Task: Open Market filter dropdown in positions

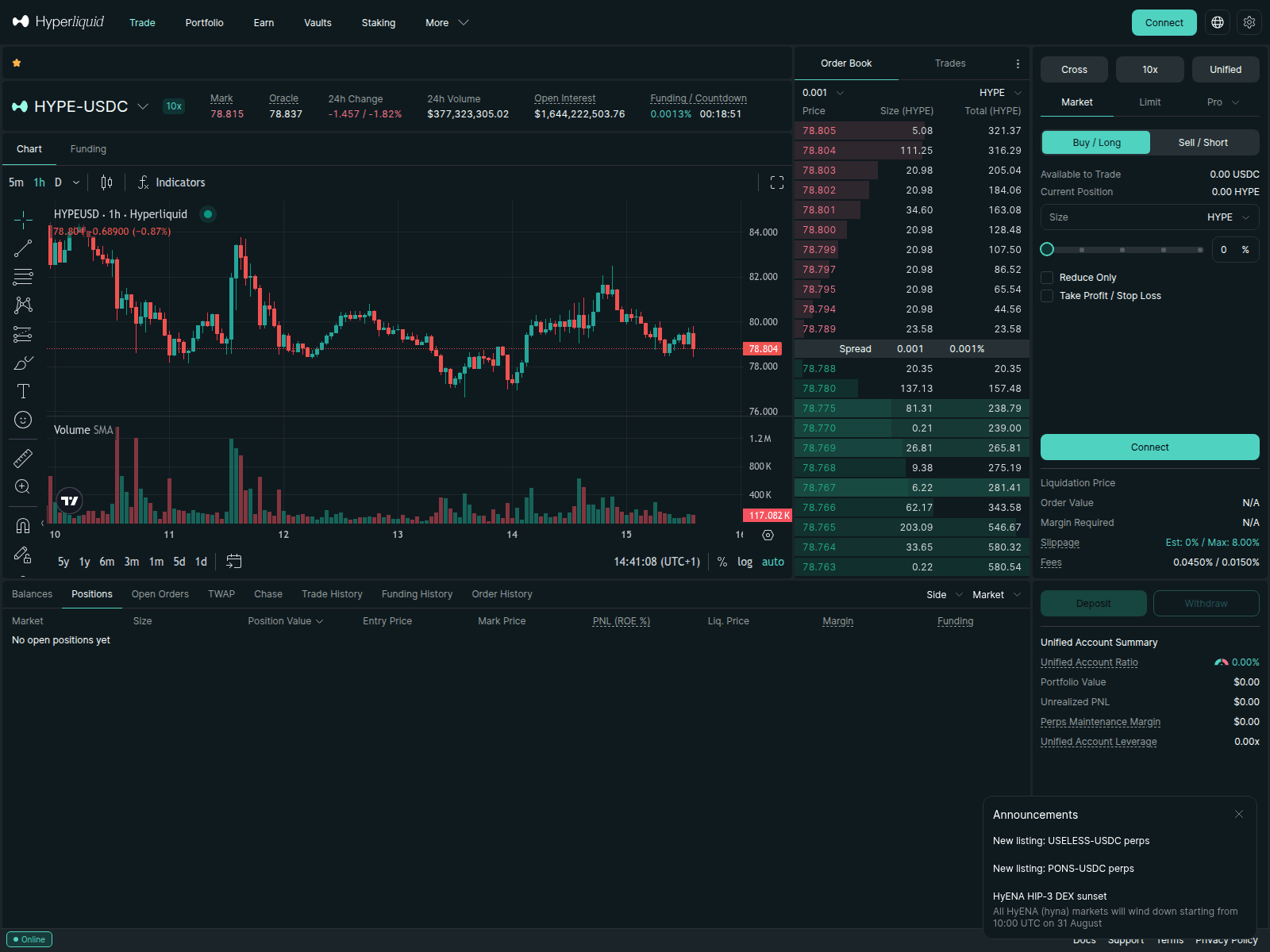Action: (997, 595)
